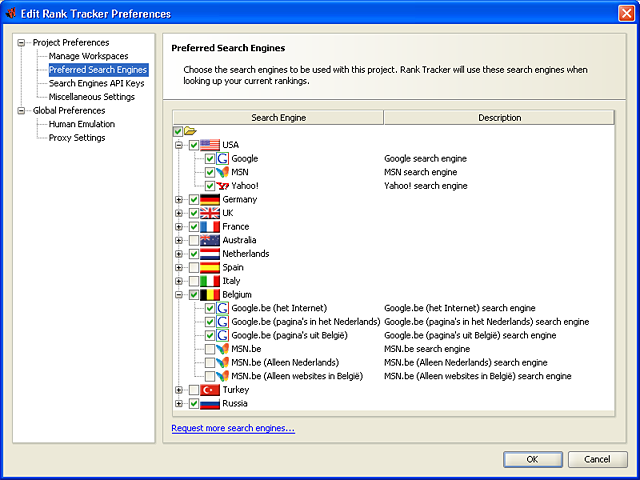Viewport: 640px width, 480px height.
Task: Click the Germany flag icon
Action: point(210,200)
